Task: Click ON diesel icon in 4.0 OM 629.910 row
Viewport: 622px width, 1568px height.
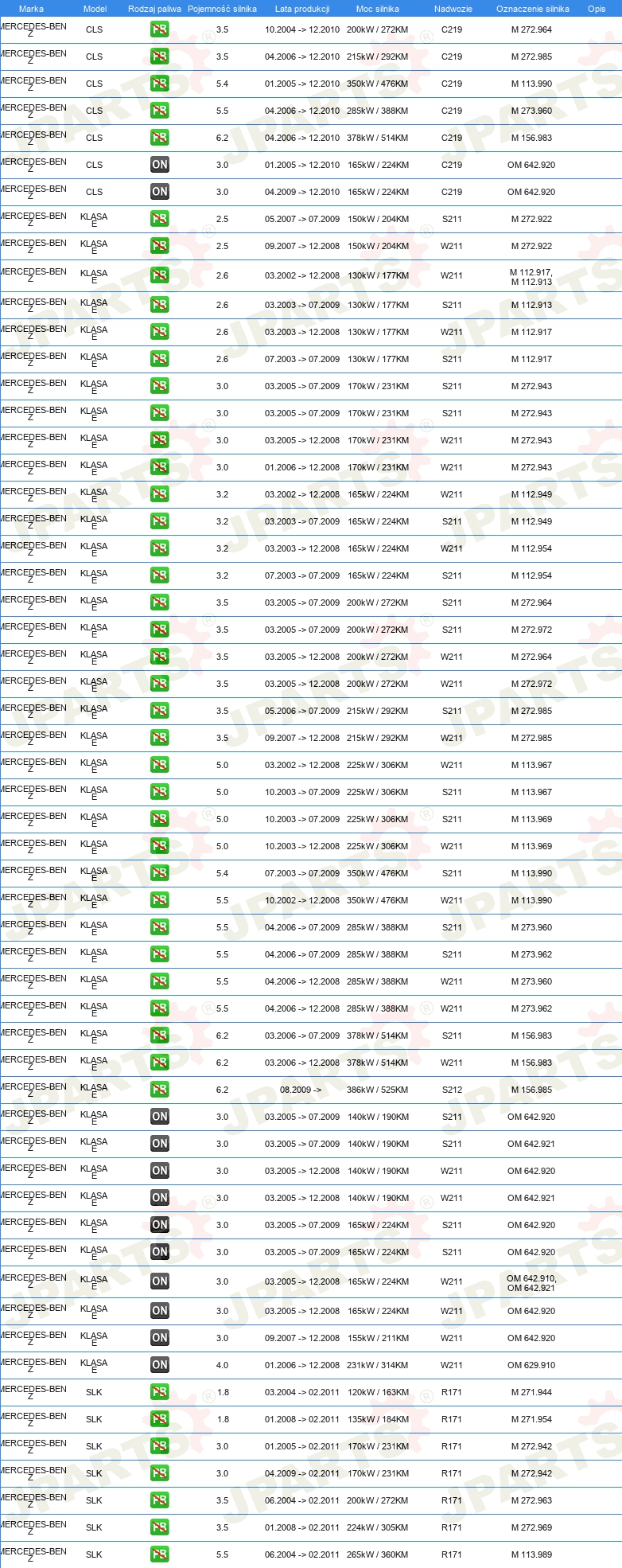Action: pyautogui.click(x=159, y=1365)
